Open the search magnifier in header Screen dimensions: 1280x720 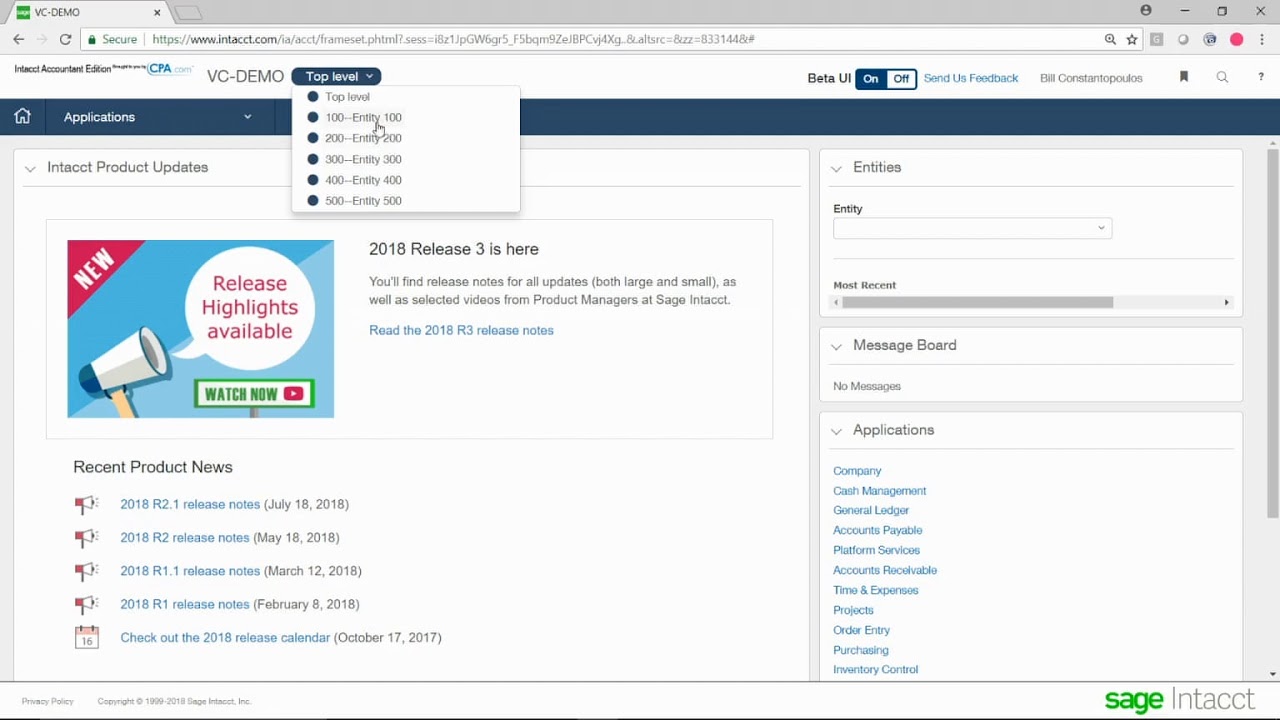point(1222,77)
